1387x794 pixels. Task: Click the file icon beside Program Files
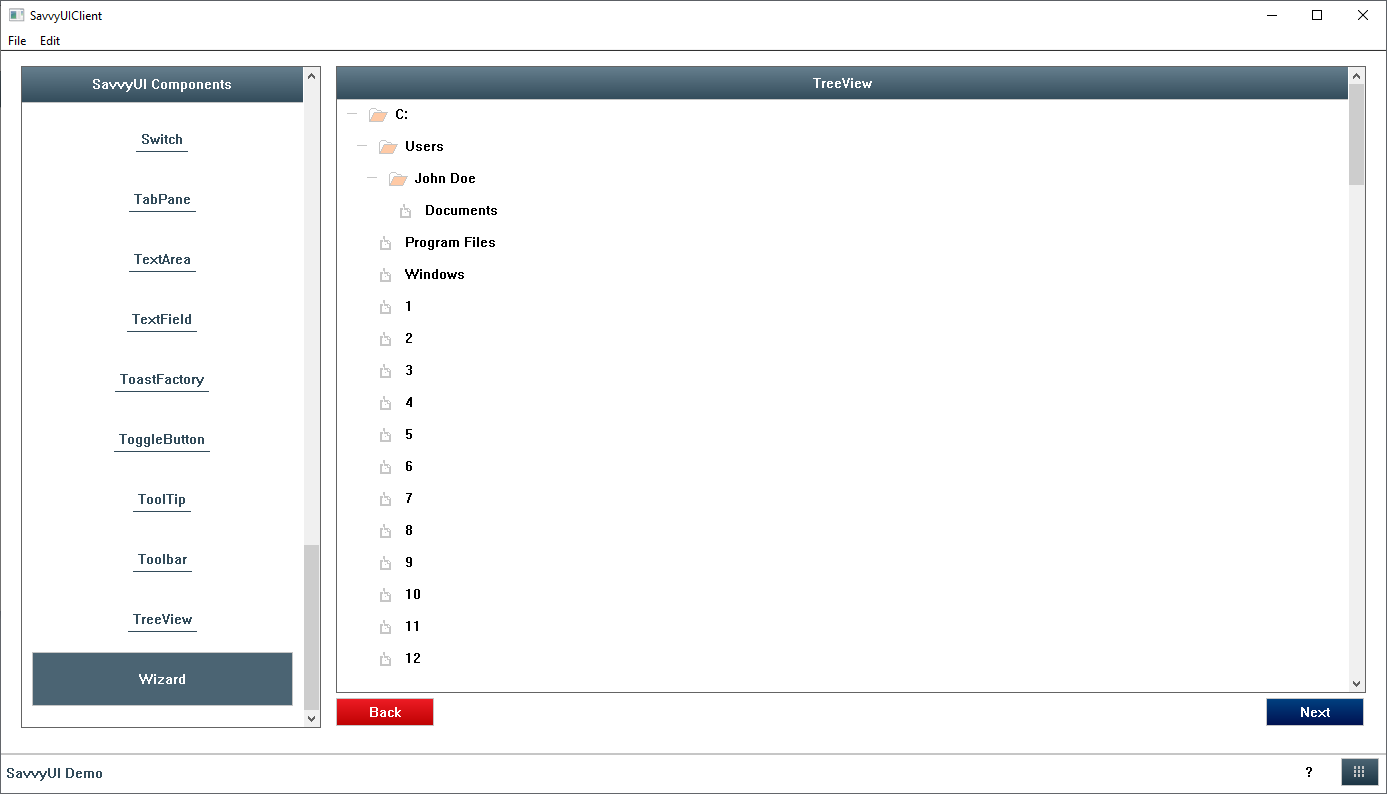[x=385, y=242]
